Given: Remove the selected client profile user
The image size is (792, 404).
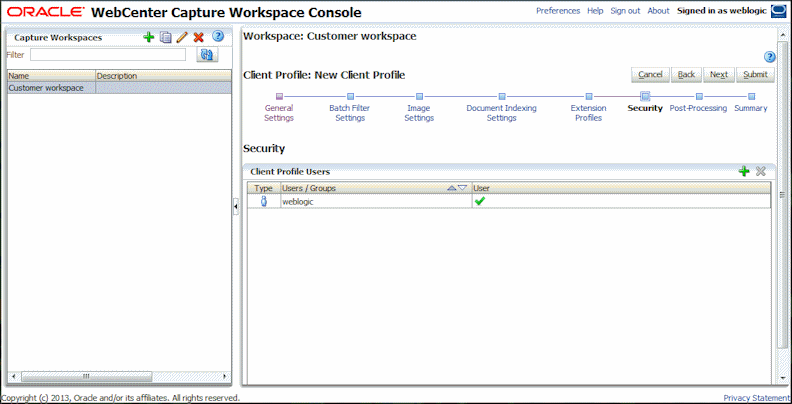Looking at the screenshot, I should pos(761,172).
